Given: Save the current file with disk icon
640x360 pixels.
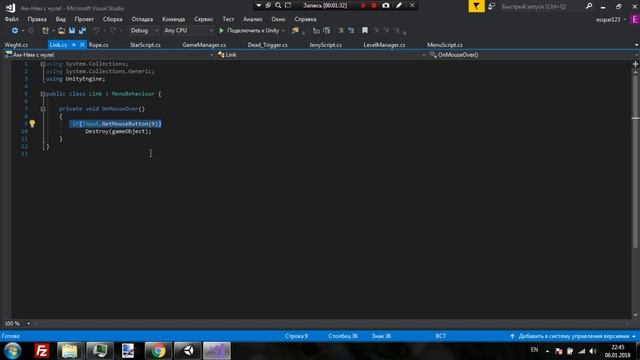Looking at the screenshot, I should point(72,31).
